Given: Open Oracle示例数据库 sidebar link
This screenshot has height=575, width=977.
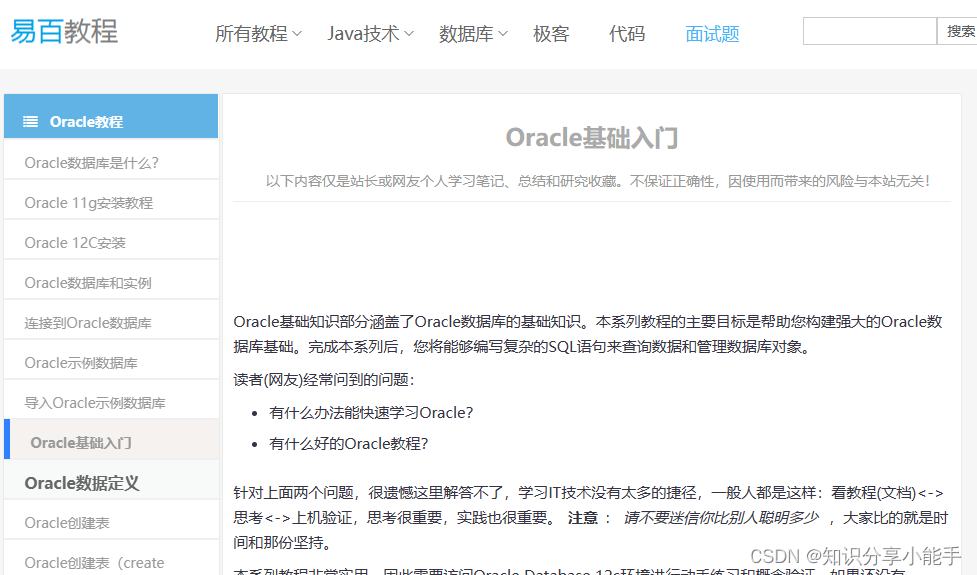Looking at the screenshot, I should 81,363.
